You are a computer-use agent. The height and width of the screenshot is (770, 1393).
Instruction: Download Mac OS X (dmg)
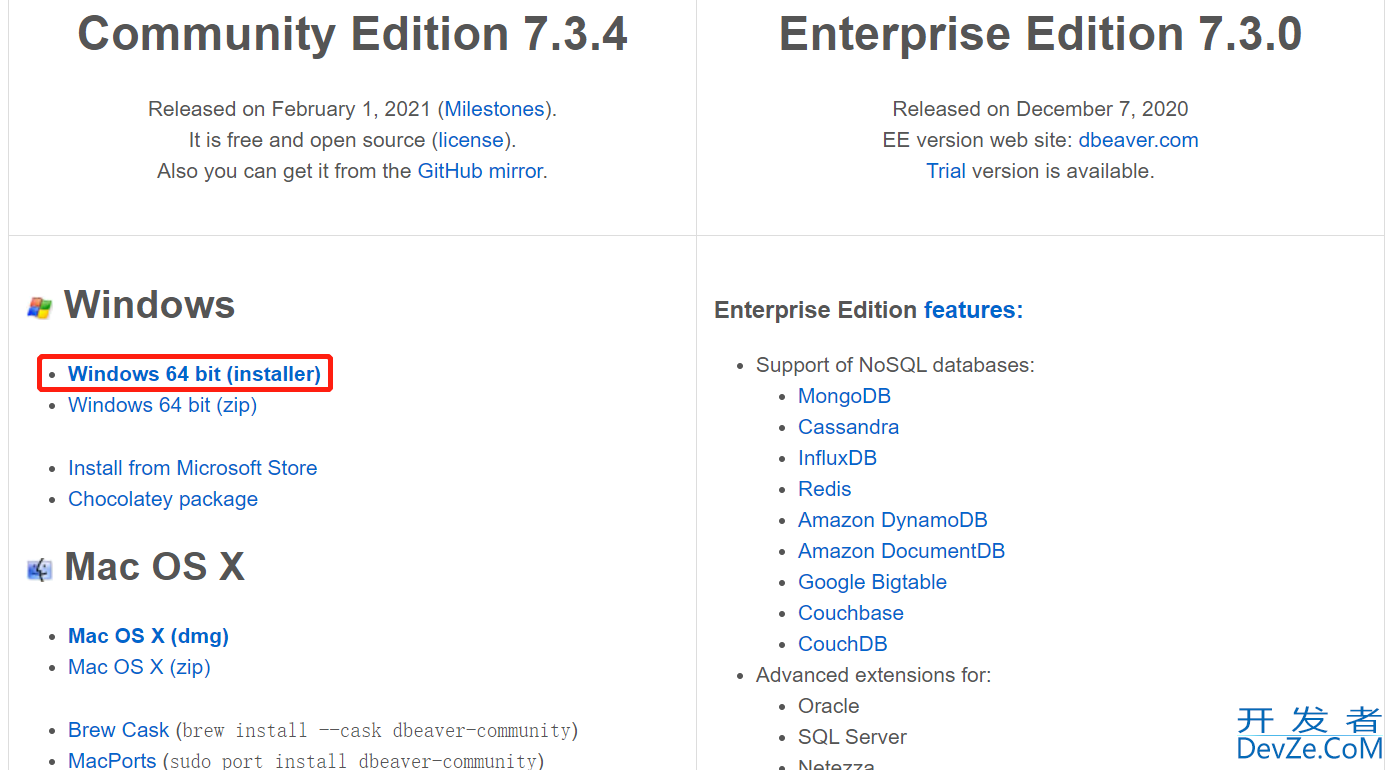coord(148,636)
